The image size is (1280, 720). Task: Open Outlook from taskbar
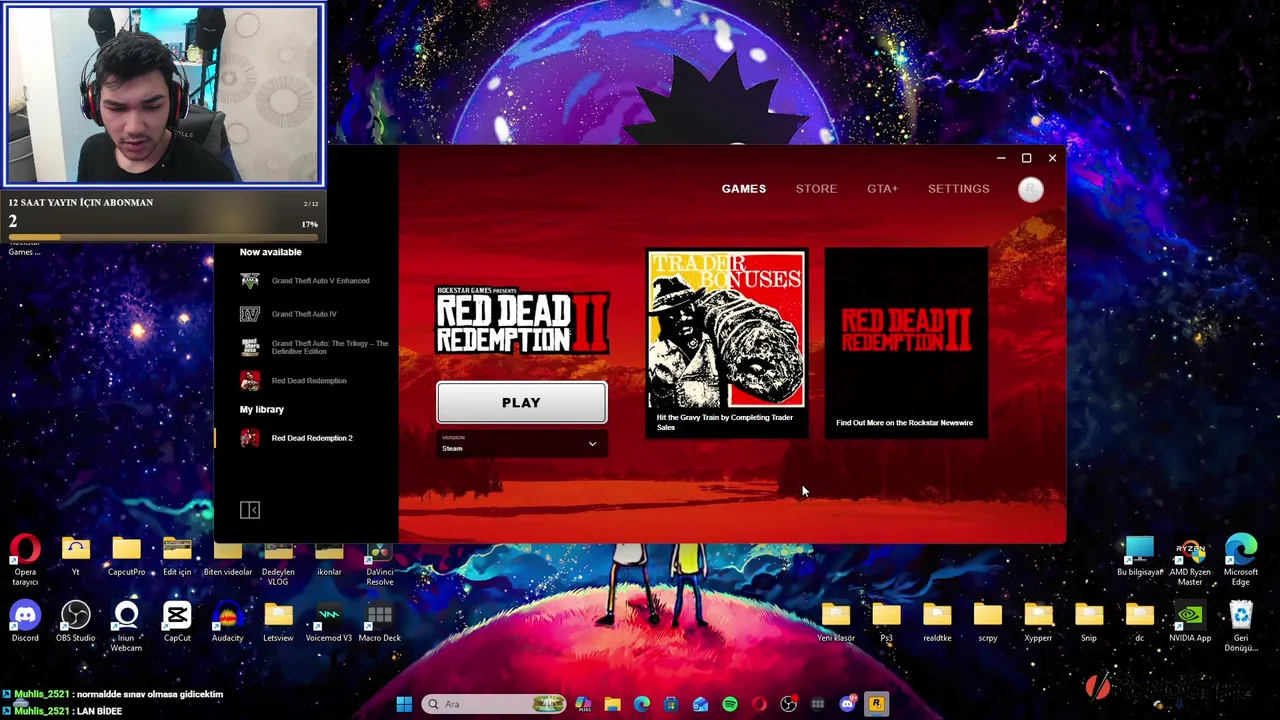(700, 704)
